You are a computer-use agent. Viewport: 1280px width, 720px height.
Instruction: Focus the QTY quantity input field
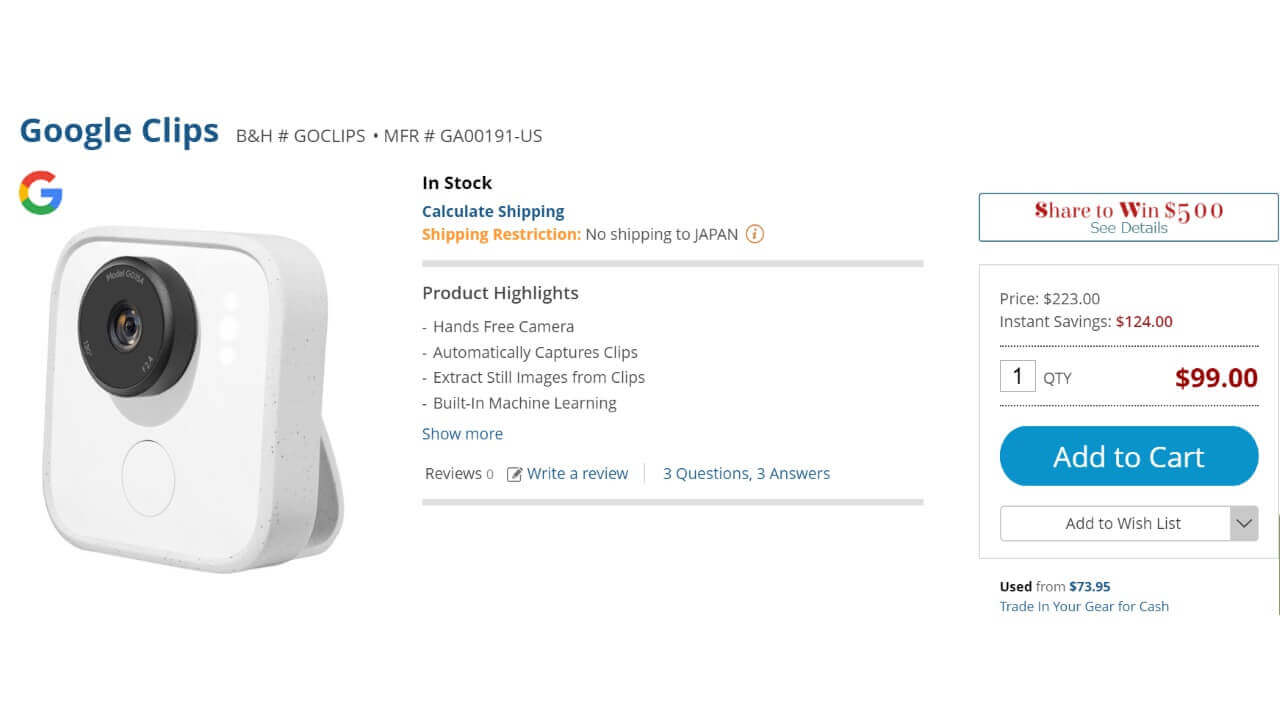[1017, 376]
